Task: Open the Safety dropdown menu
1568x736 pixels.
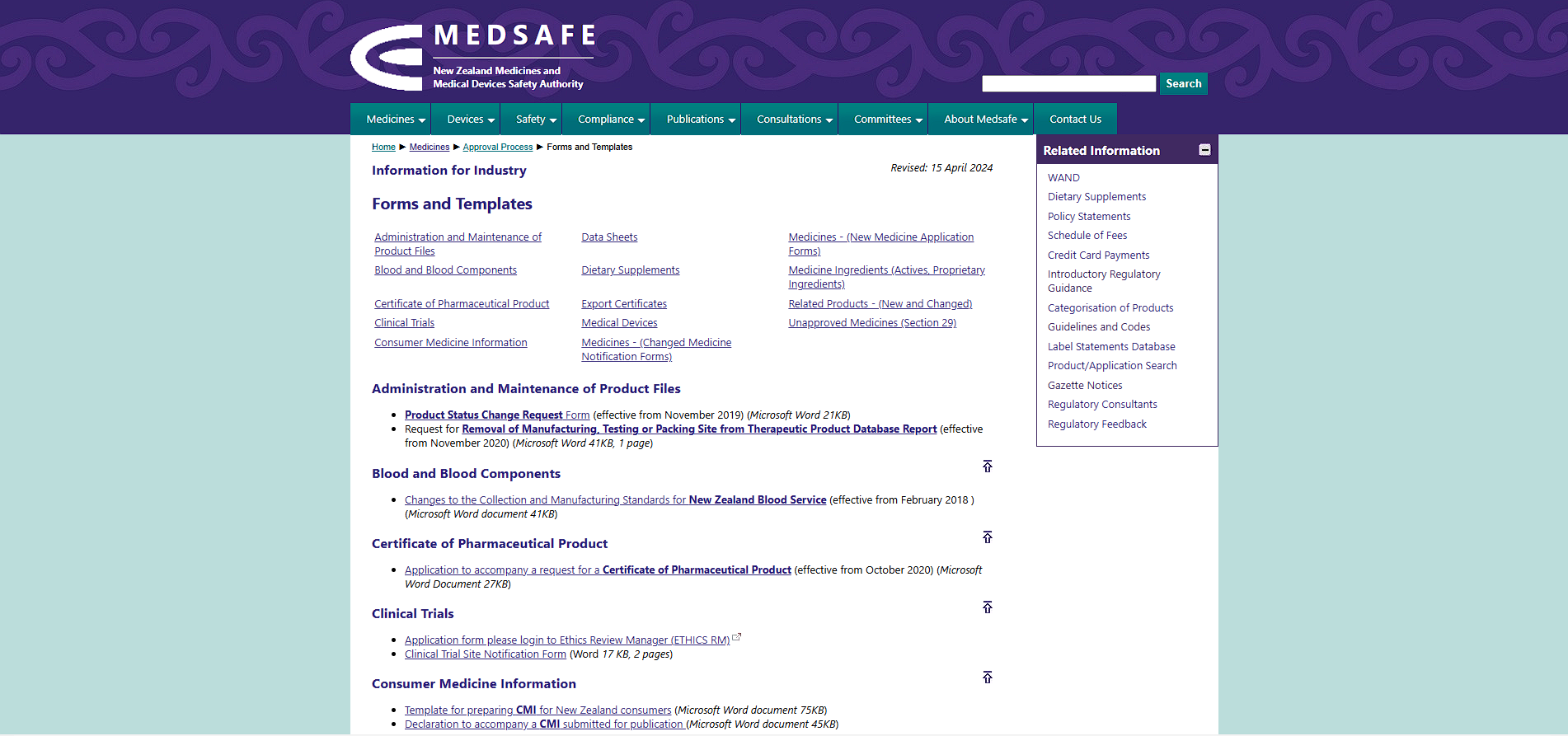Action: click(536, 120)
